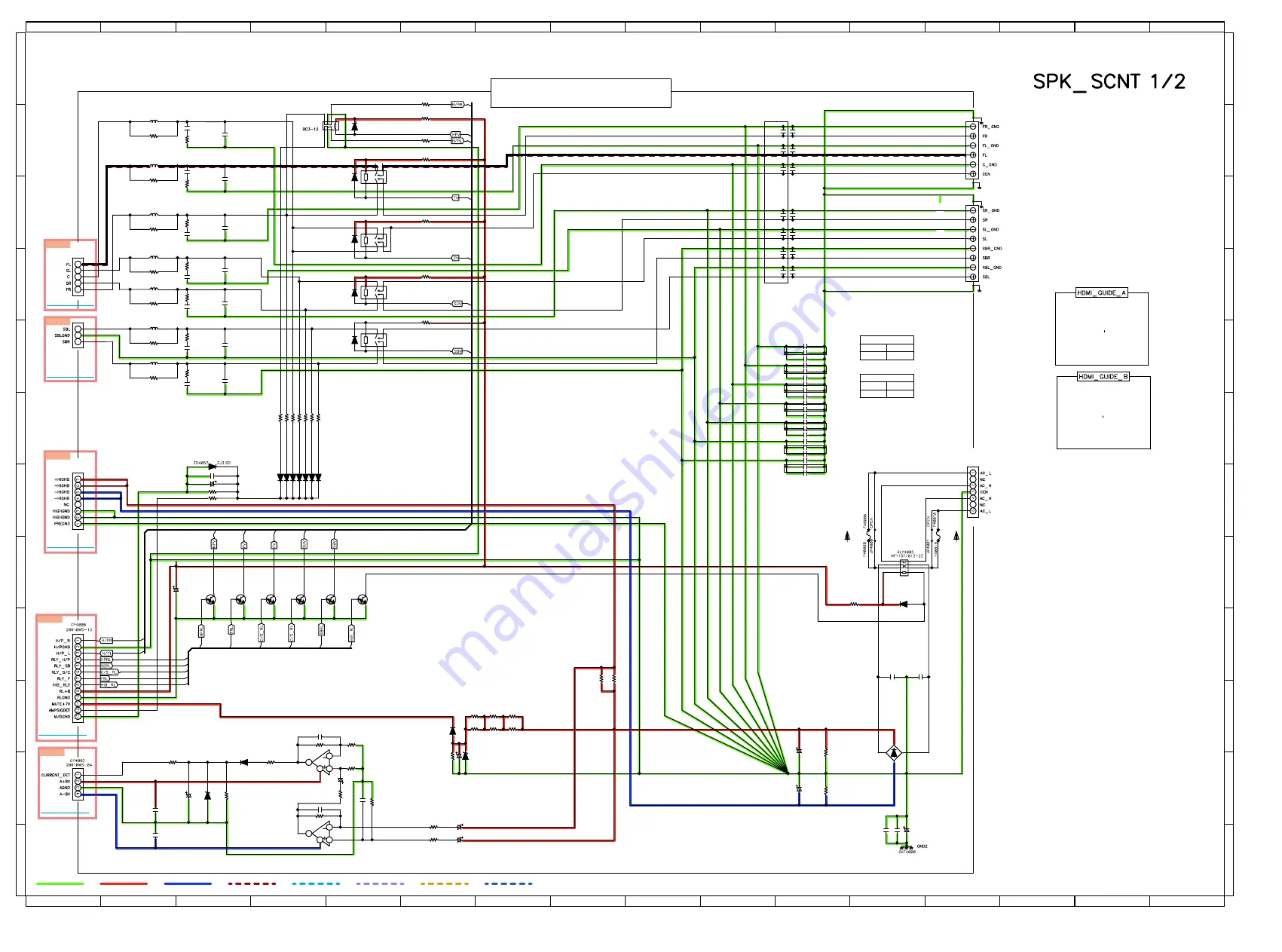Click the MUTE+7V pin label
This screenshot has width=1282, height=952.
(61, 704)
